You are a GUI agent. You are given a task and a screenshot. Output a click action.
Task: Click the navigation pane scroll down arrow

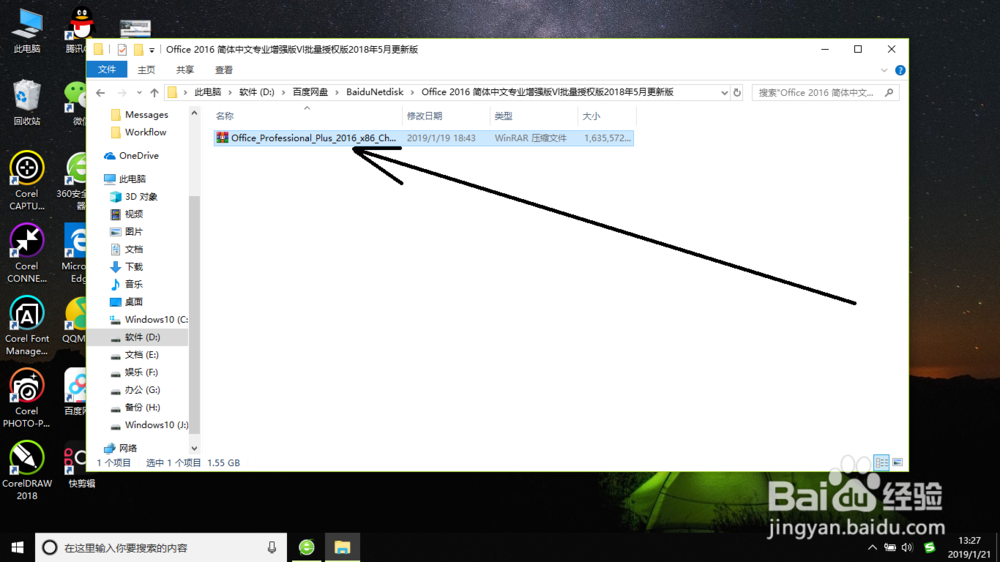tap(195, 448)
